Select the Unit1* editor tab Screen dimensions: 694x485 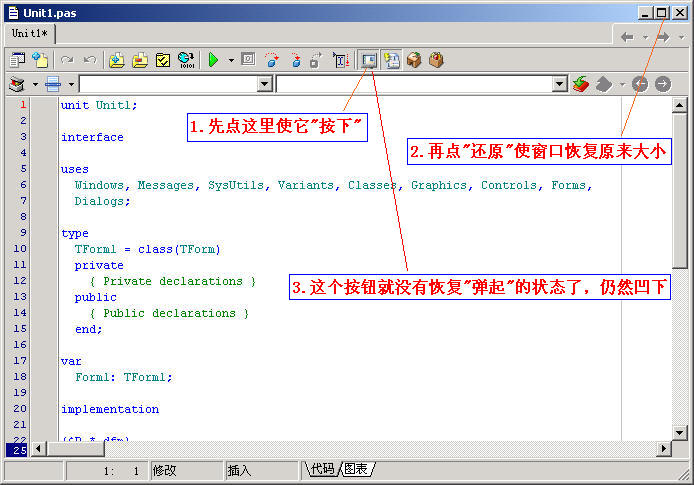[x=29, y=33]
